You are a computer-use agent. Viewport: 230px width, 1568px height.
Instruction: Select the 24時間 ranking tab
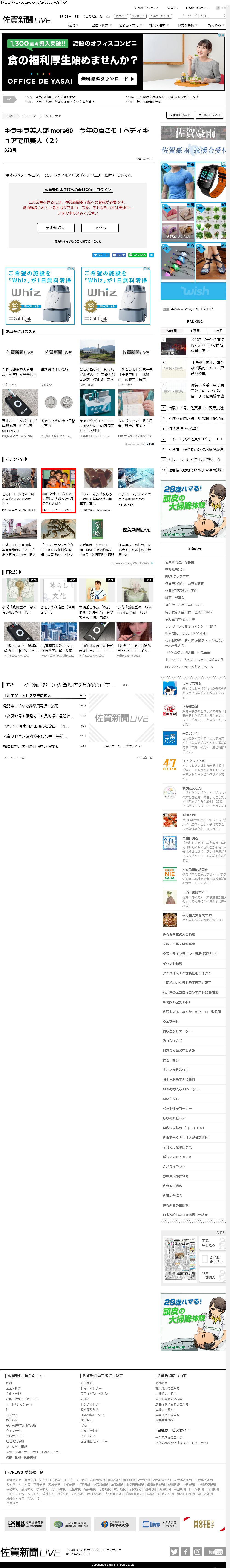click(172, 331)
